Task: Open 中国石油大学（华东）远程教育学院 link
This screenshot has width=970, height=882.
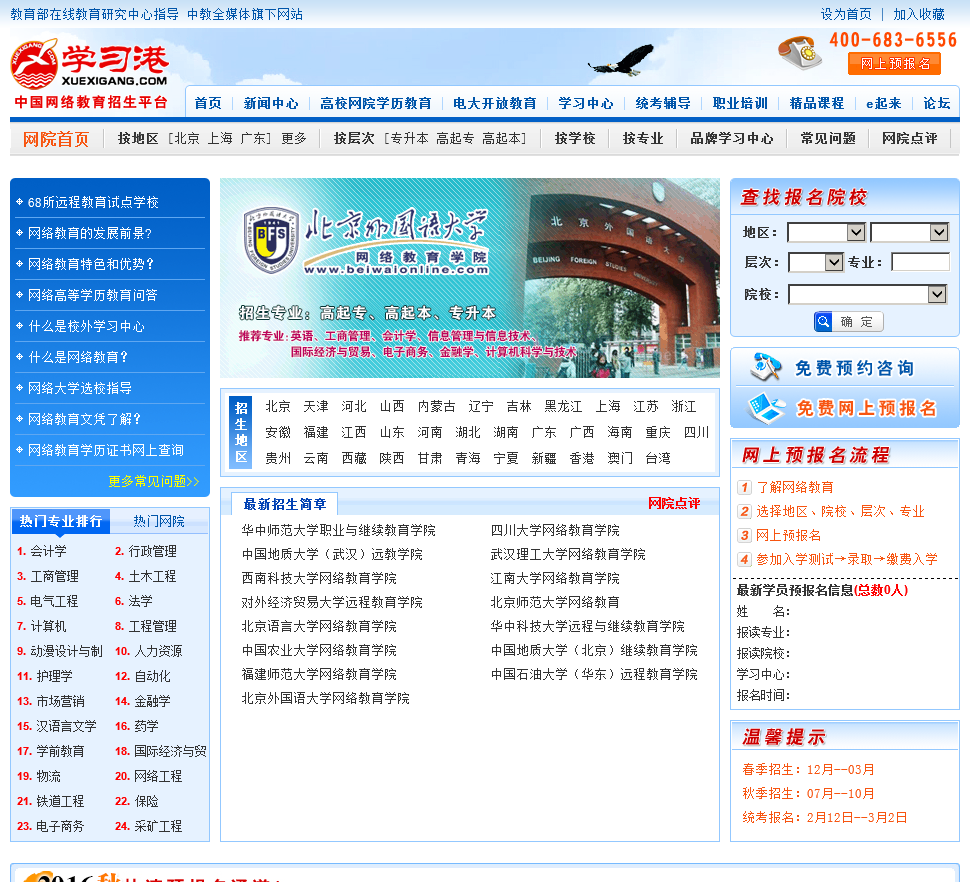Action: click(x=594, y=674)
